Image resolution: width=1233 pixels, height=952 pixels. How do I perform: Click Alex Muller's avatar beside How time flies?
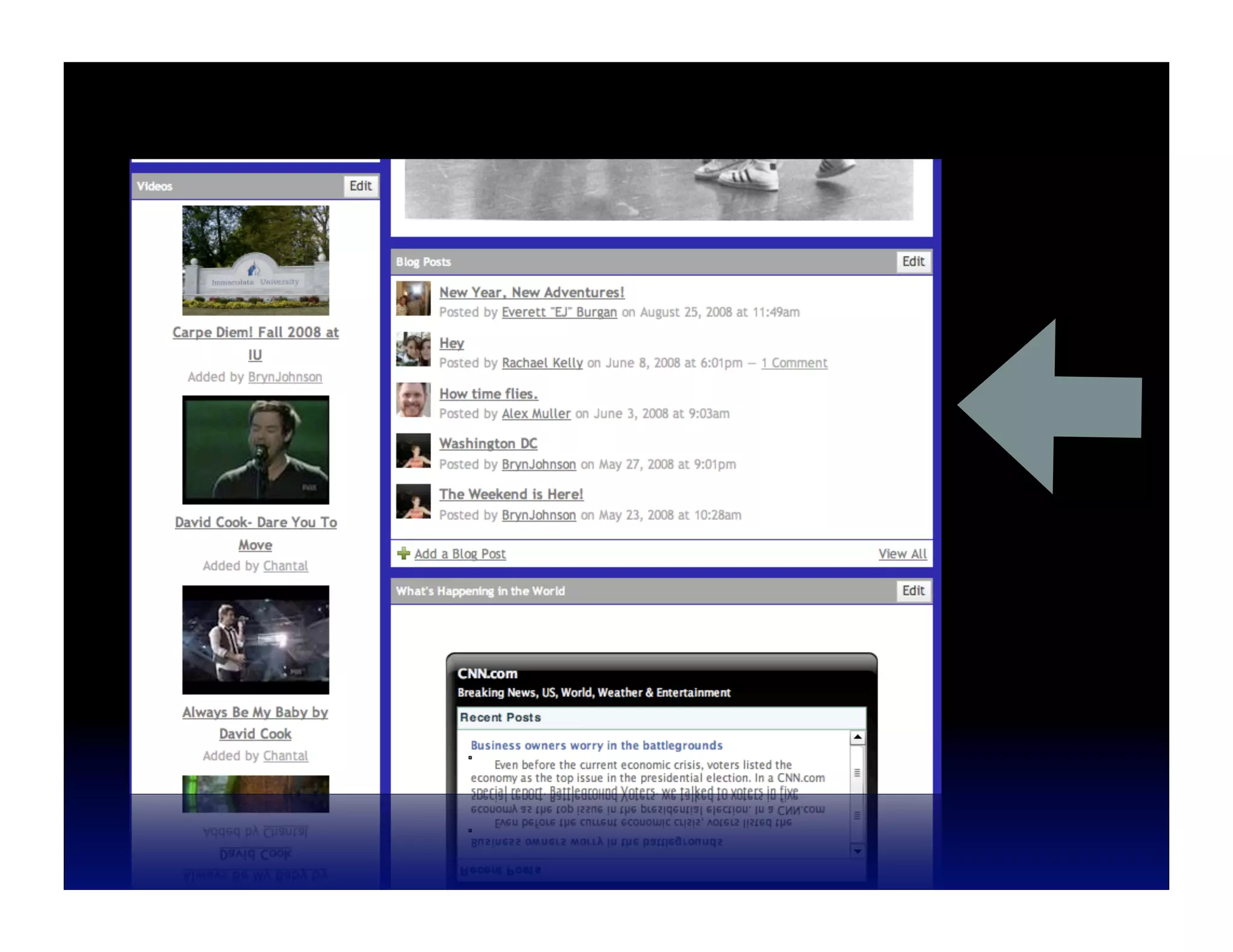tap(413, 400)
